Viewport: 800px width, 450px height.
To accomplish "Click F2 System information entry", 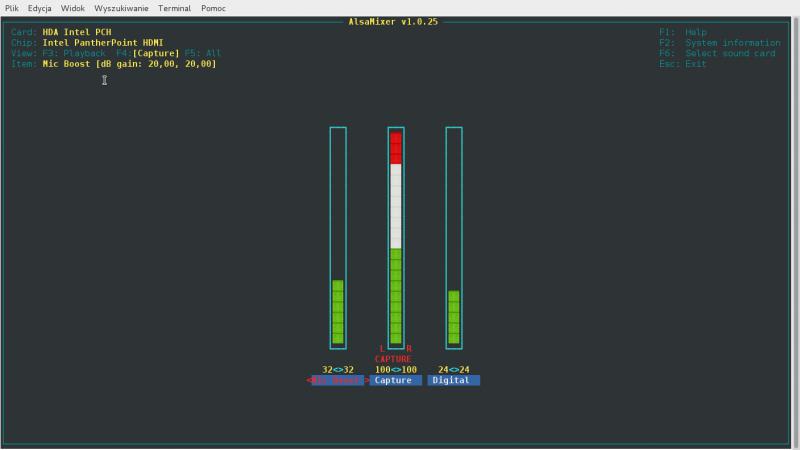I will (x=718, y=43).
